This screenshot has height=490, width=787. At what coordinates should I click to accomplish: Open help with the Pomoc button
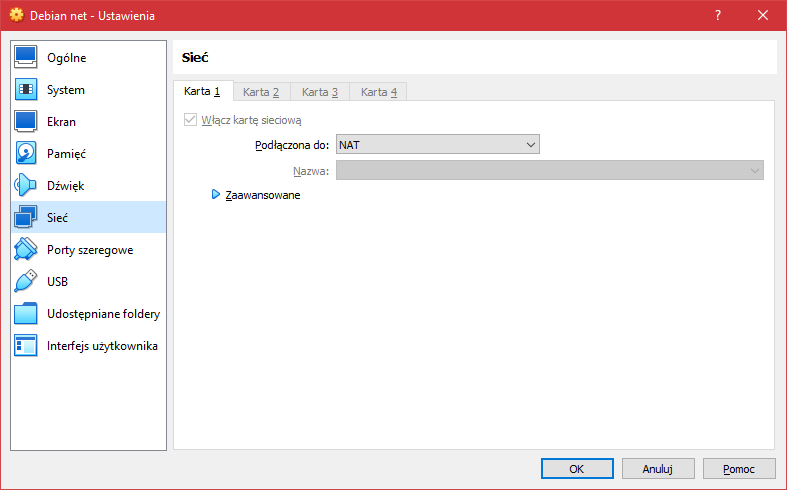click(738, 468)
